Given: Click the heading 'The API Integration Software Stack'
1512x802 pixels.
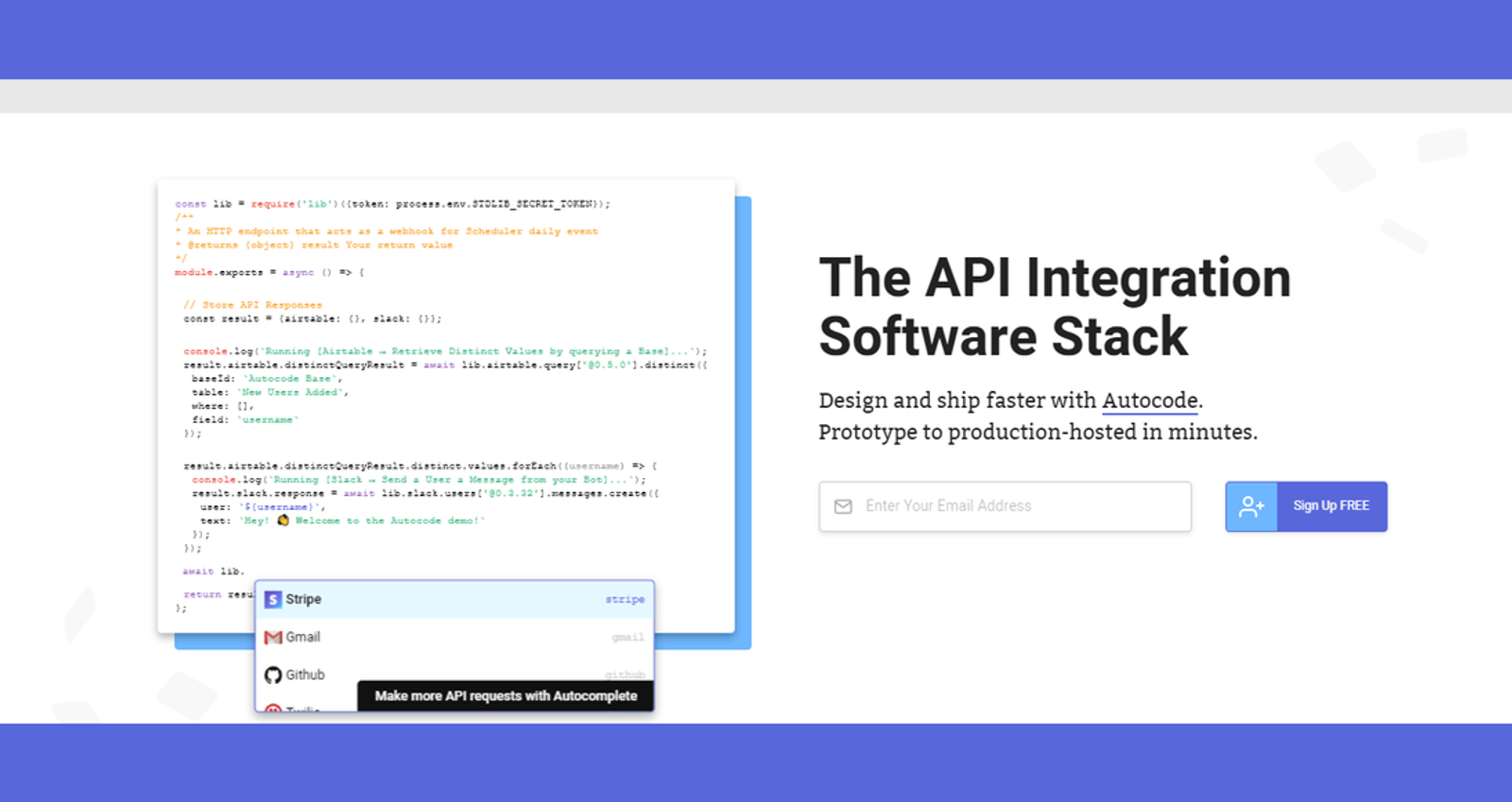Looking at the screenshot, I should click(1055, 307).
